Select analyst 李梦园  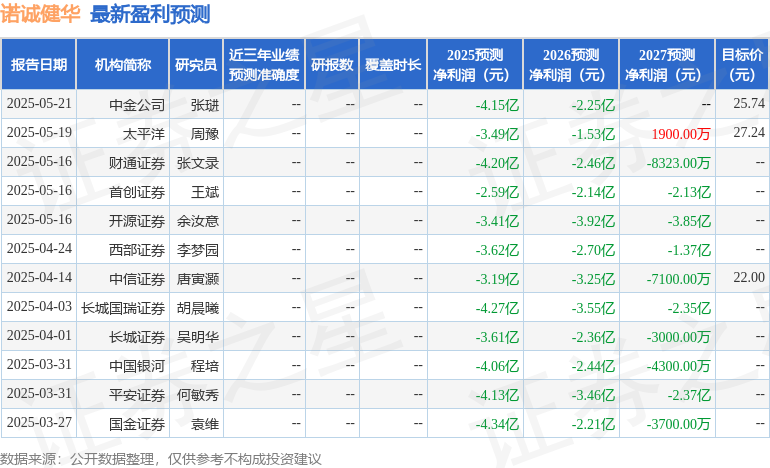click(x=198, y=249)
